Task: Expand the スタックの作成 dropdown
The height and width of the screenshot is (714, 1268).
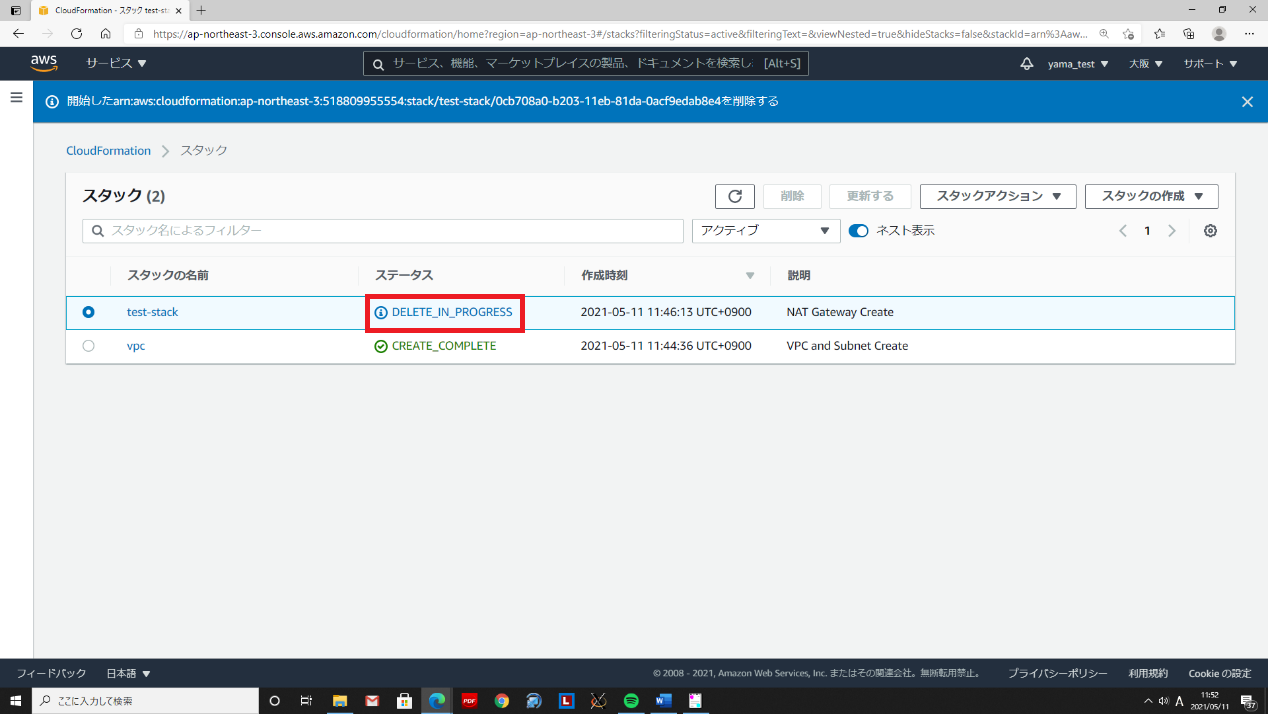Action: (x=1152, y=196)
